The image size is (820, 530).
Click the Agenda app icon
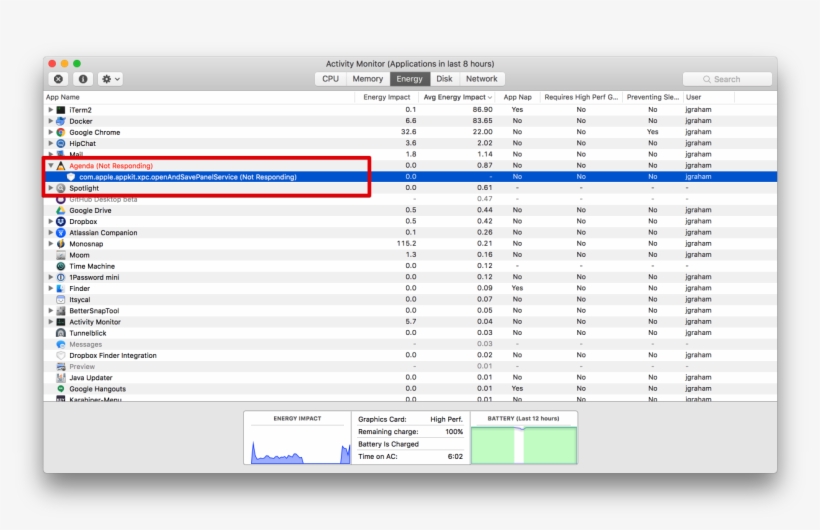click(61, 166)
